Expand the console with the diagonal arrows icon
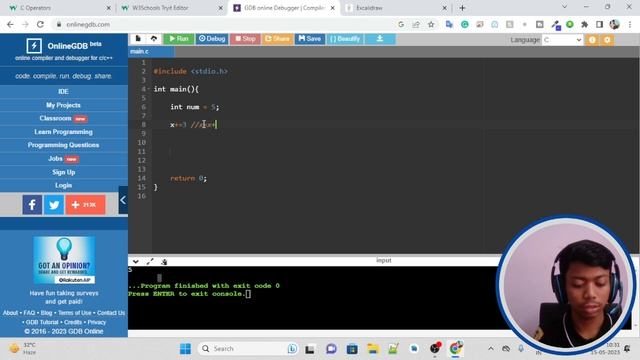 150,261
